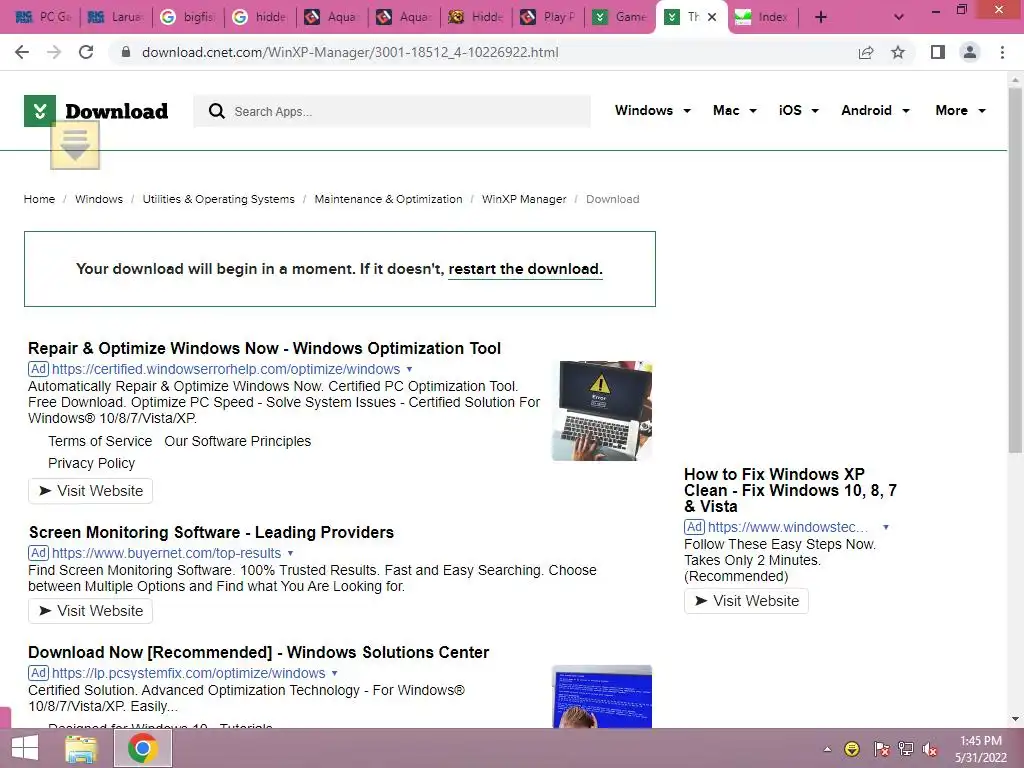The height and width of the screenshot is (768, 1024).
Task: Open How to Fix Windows XP ad title
Action: 790,490
